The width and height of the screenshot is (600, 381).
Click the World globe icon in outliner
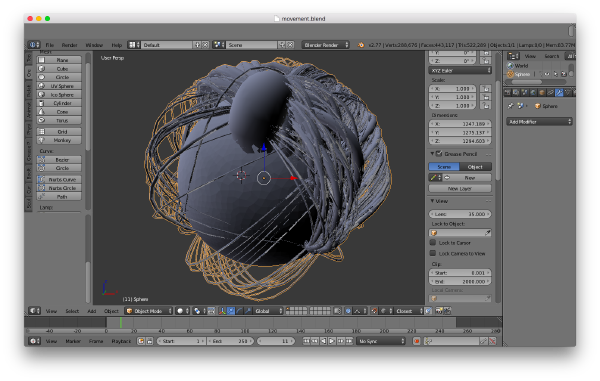point(510,66)
